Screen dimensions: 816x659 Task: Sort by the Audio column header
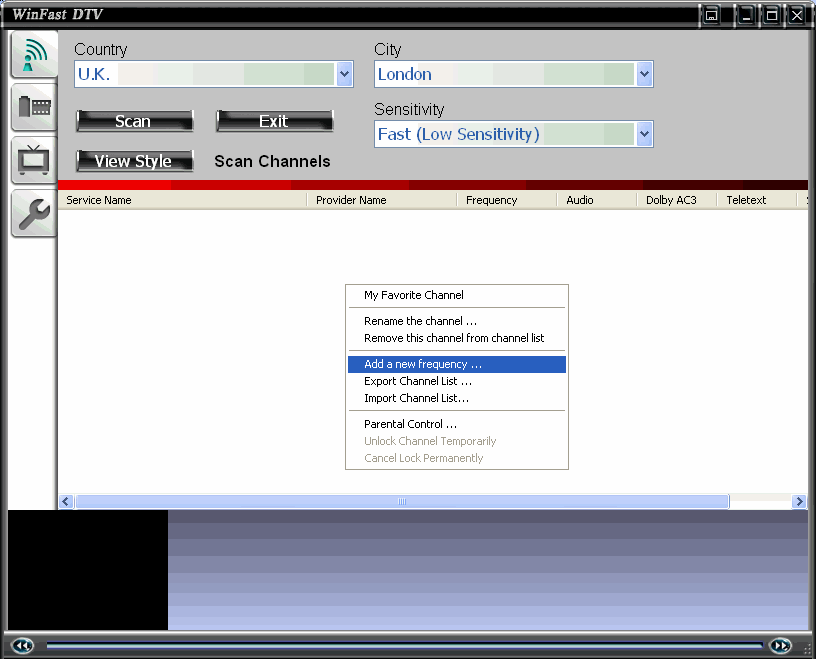(596, 200)
